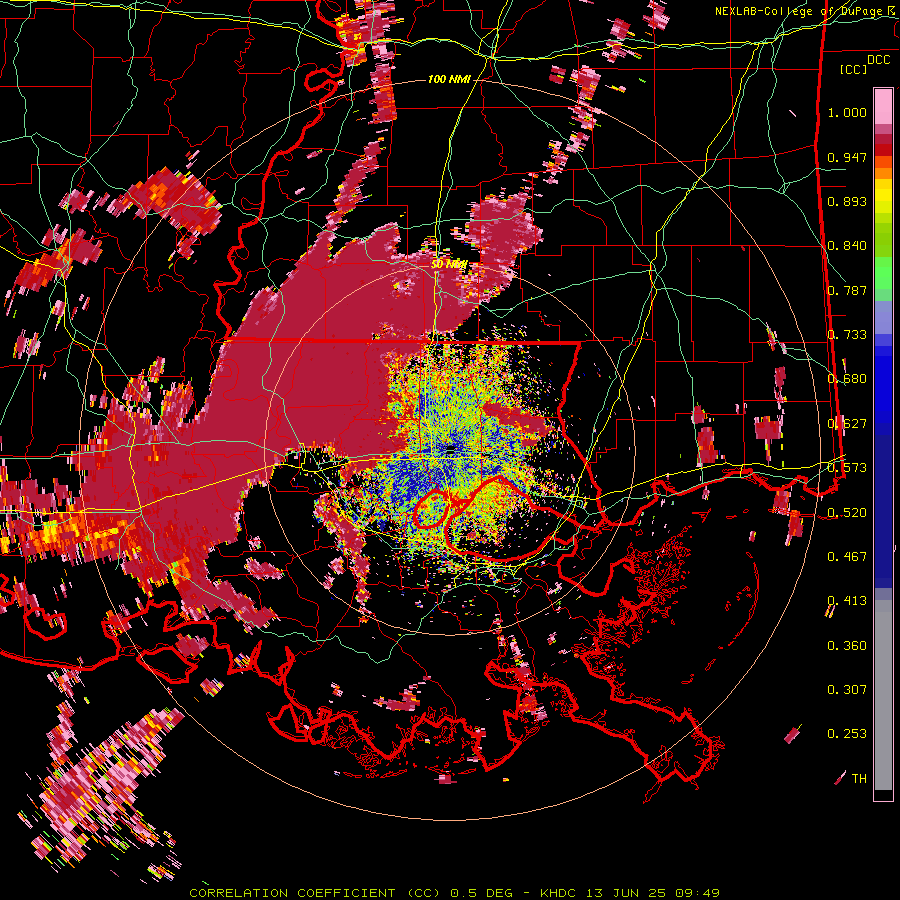The width and height of the screenshot is (900, 900).
Task: Pick the light pink color band beside 1.000
Action: [883, 107]
